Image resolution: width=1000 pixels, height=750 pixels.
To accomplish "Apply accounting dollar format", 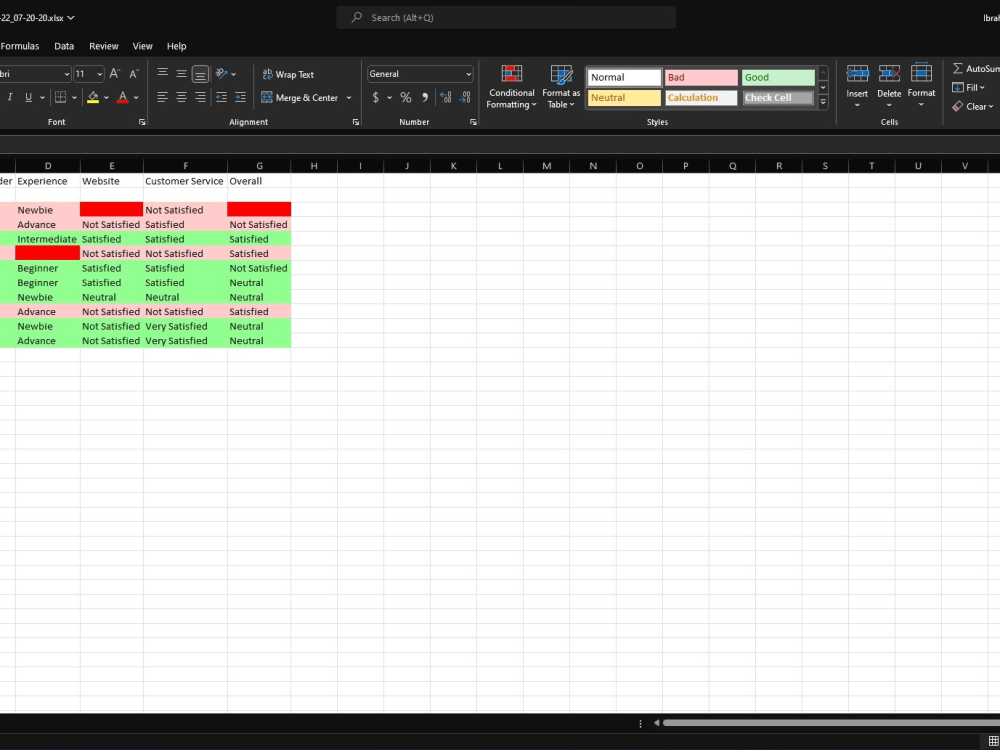I will click(376, 98).
